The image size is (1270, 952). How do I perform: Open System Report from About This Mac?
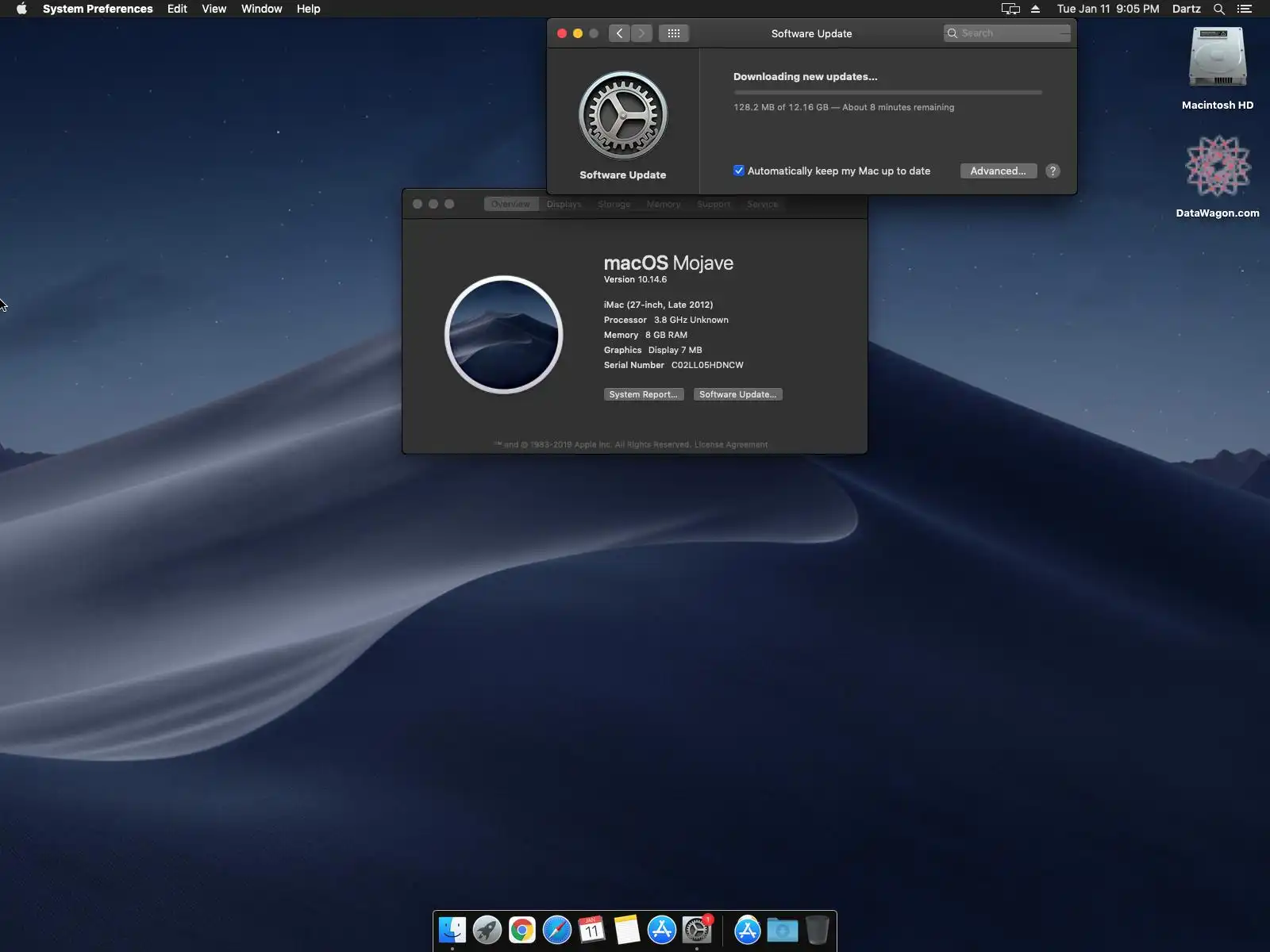point(644,394)
